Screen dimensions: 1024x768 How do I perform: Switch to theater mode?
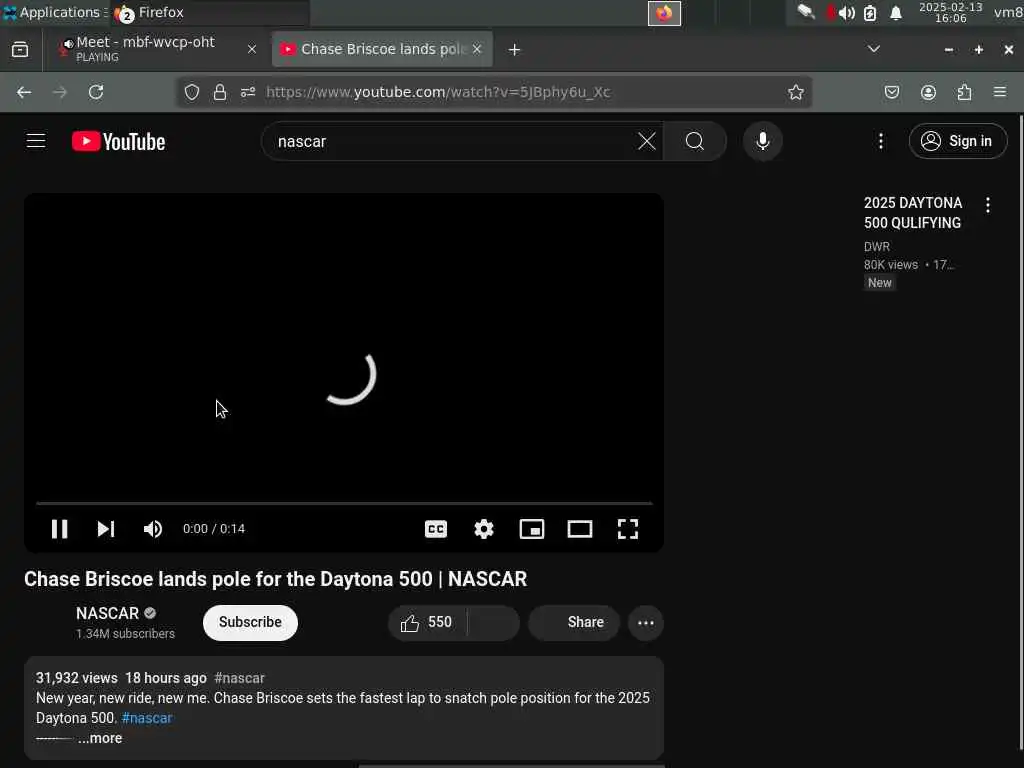point(580,529)
